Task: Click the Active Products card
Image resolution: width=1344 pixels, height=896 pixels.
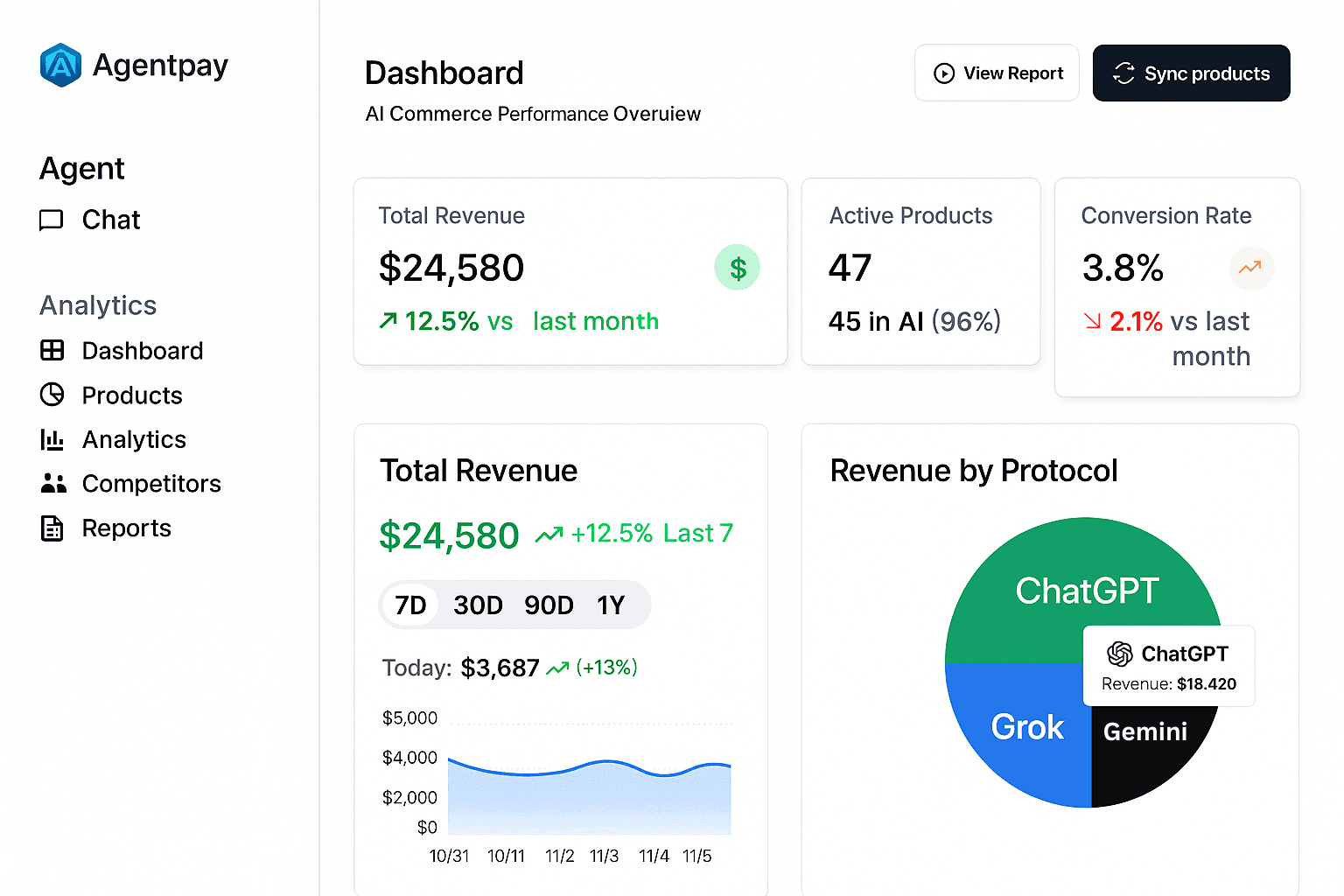Action: point(920,271)
